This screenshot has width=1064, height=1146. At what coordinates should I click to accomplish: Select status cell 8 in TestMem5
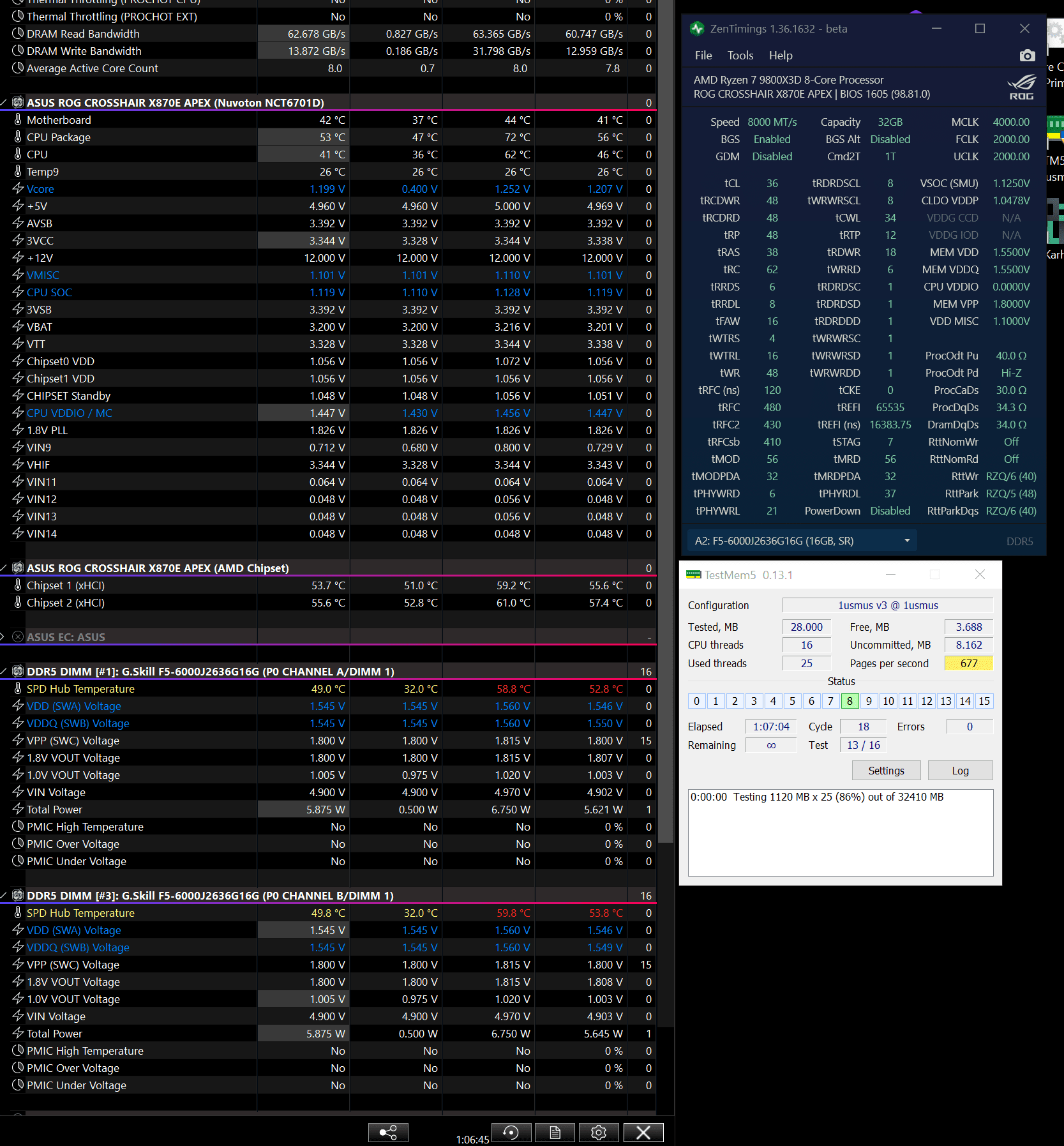pyautogui.click(x=850, y=701)
